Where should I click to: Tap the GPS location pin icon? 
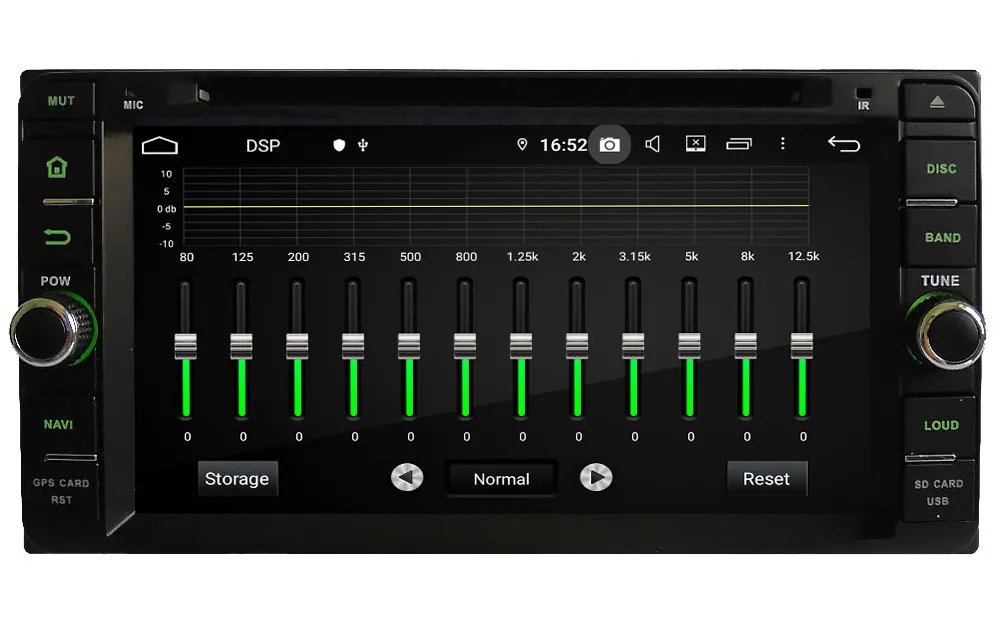click(522, 145)
